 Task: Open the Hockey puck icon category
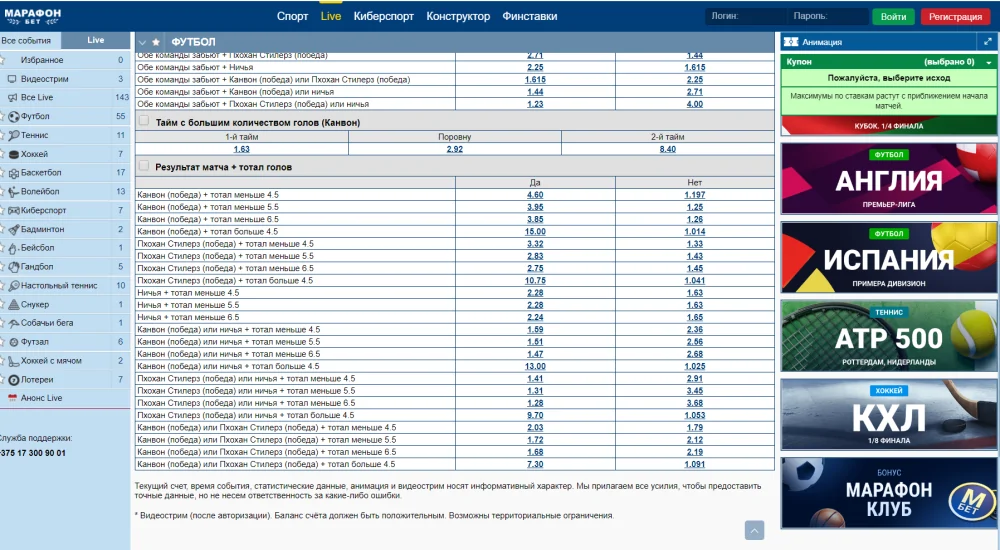coord(14,154)
